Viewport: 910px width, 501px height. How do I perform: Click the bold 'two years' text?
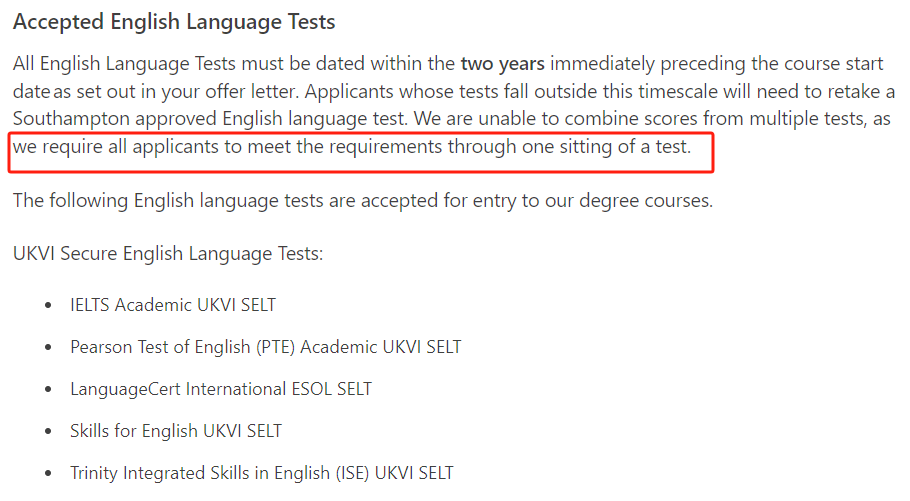503,63
